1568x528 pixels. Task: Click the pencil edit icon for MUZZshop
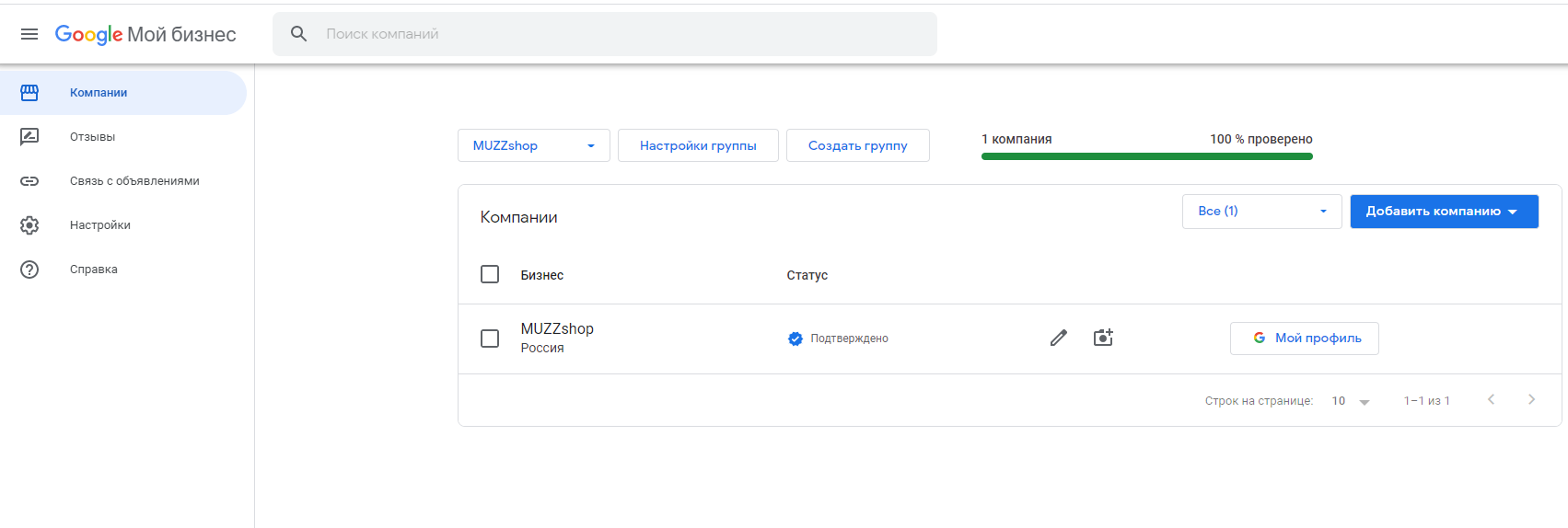click(x=1059, y=338)
